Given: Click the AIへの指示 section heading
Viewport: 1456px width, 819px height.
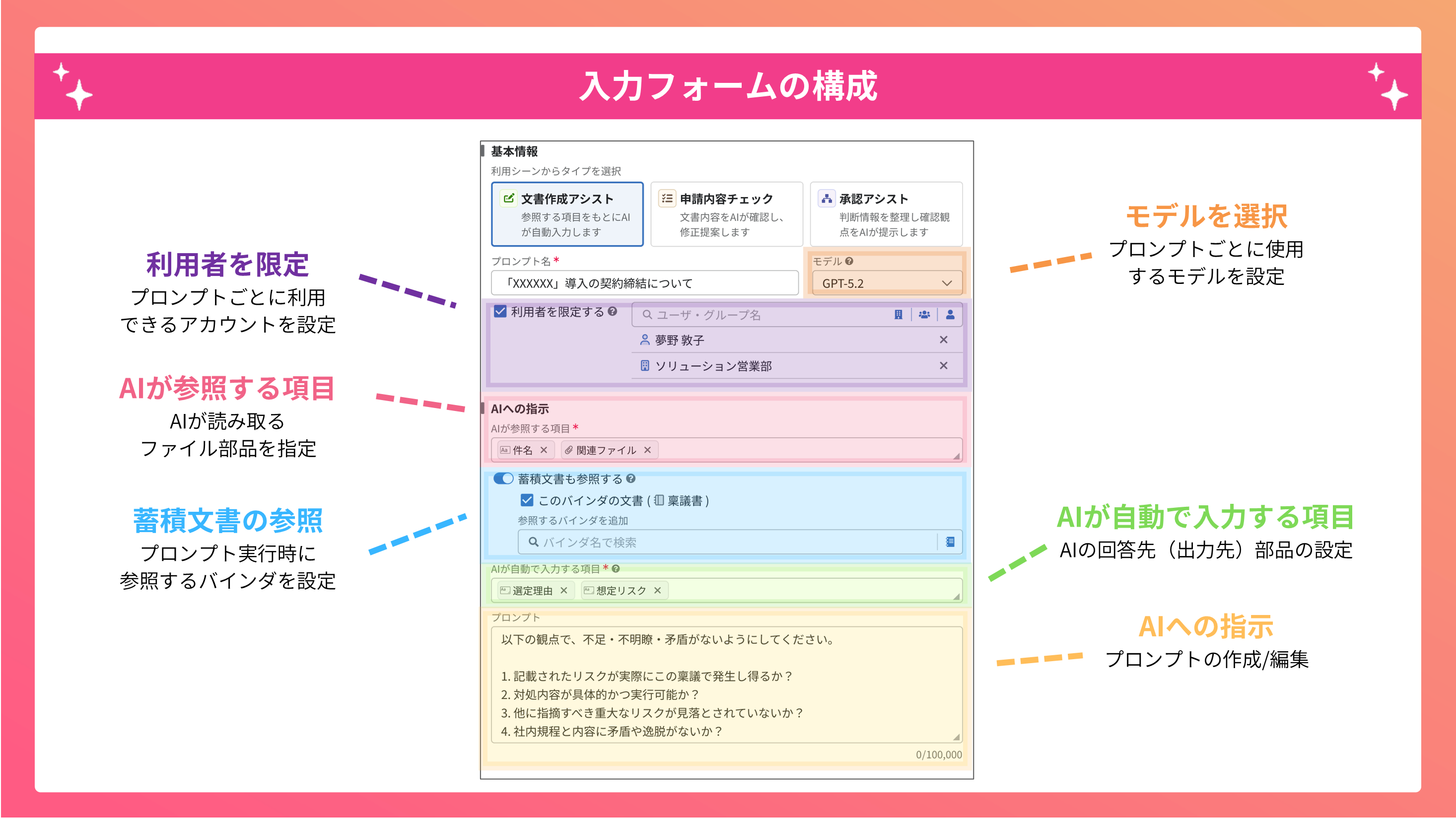Looking at the screenshot, I should [x=519, y=408].
